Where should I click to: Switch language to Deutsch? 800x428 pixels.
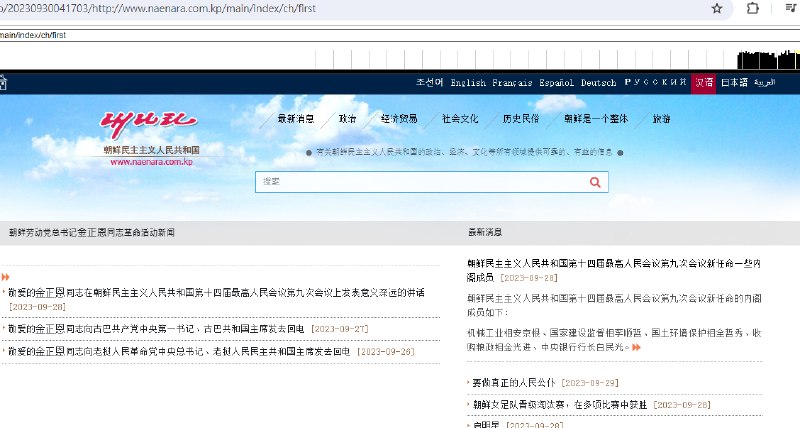tap(598, 83)
